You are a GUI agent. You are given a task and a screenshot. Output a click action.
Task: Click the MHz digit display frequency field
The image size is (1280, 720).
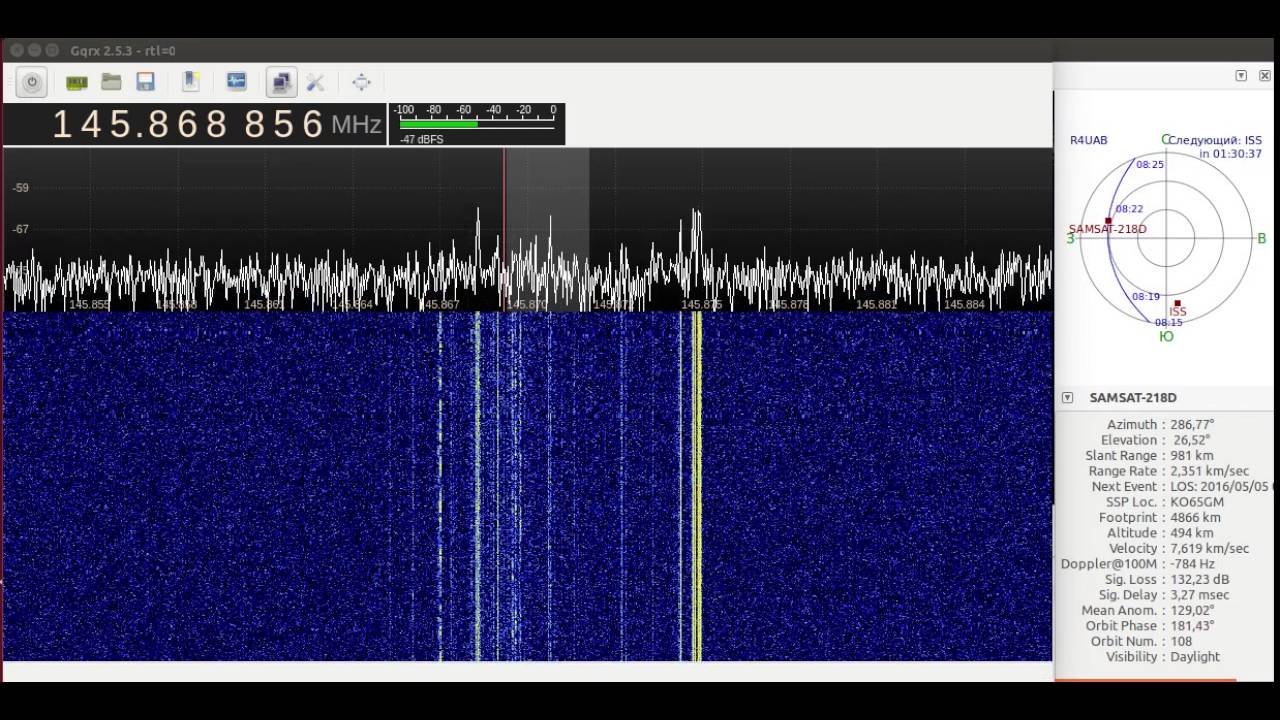[x=188, y=124]
